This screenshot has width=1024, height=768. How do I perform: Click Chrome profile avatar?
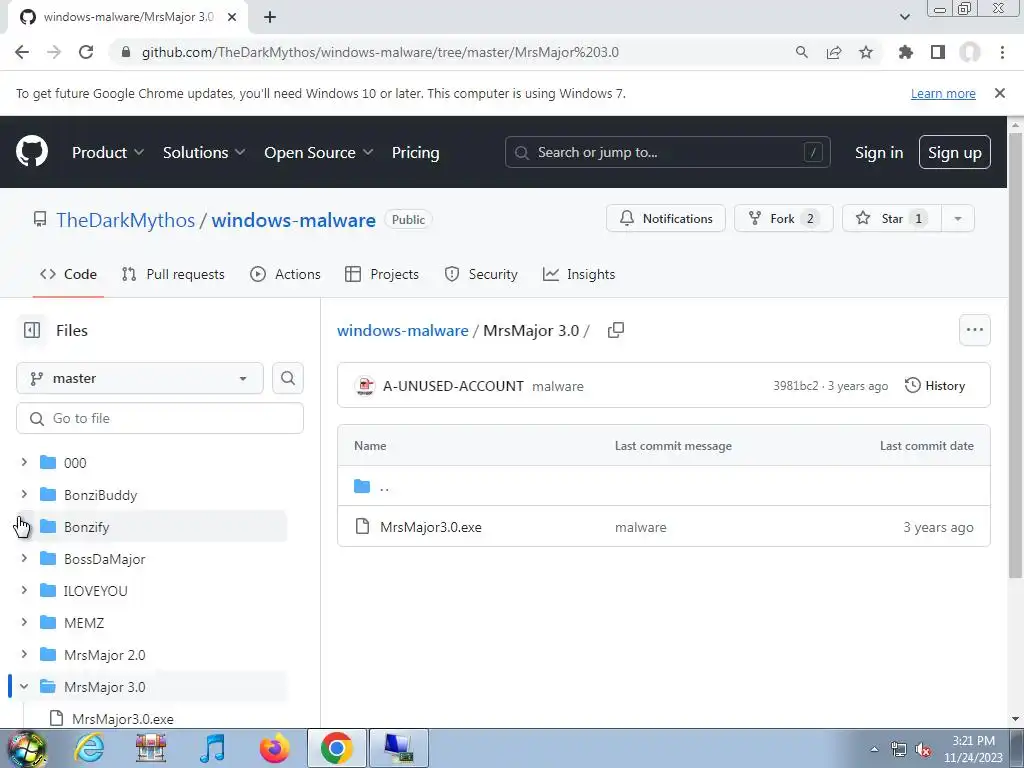(x=970, y=52)
